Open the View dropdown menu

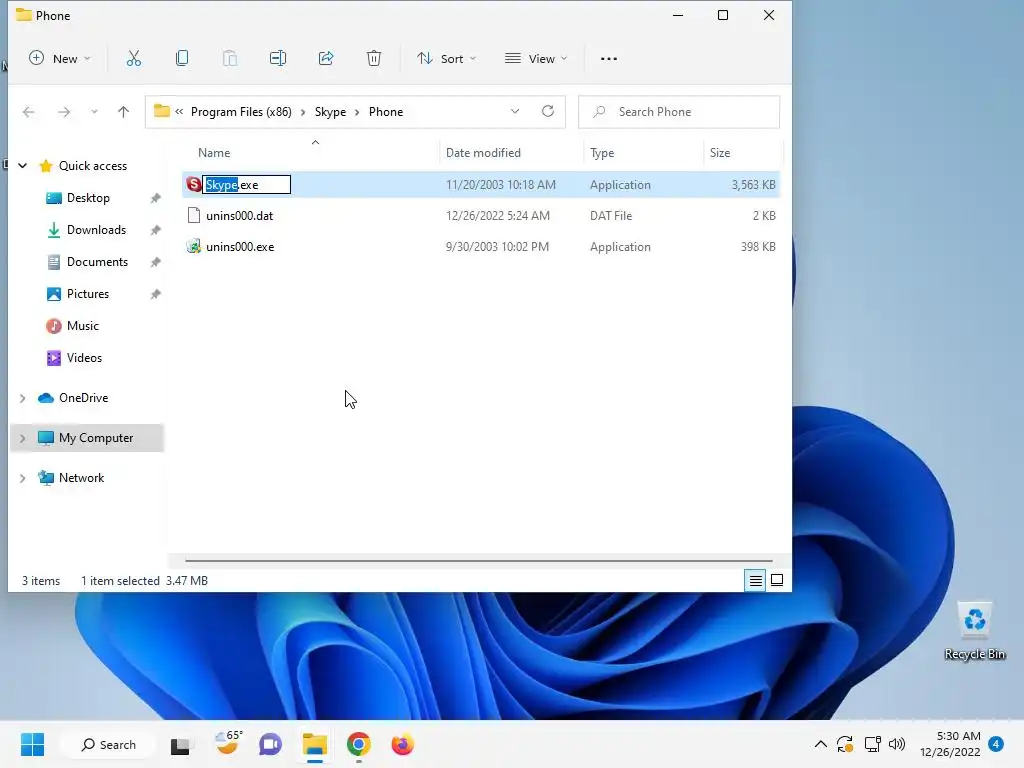coord(536,59)
